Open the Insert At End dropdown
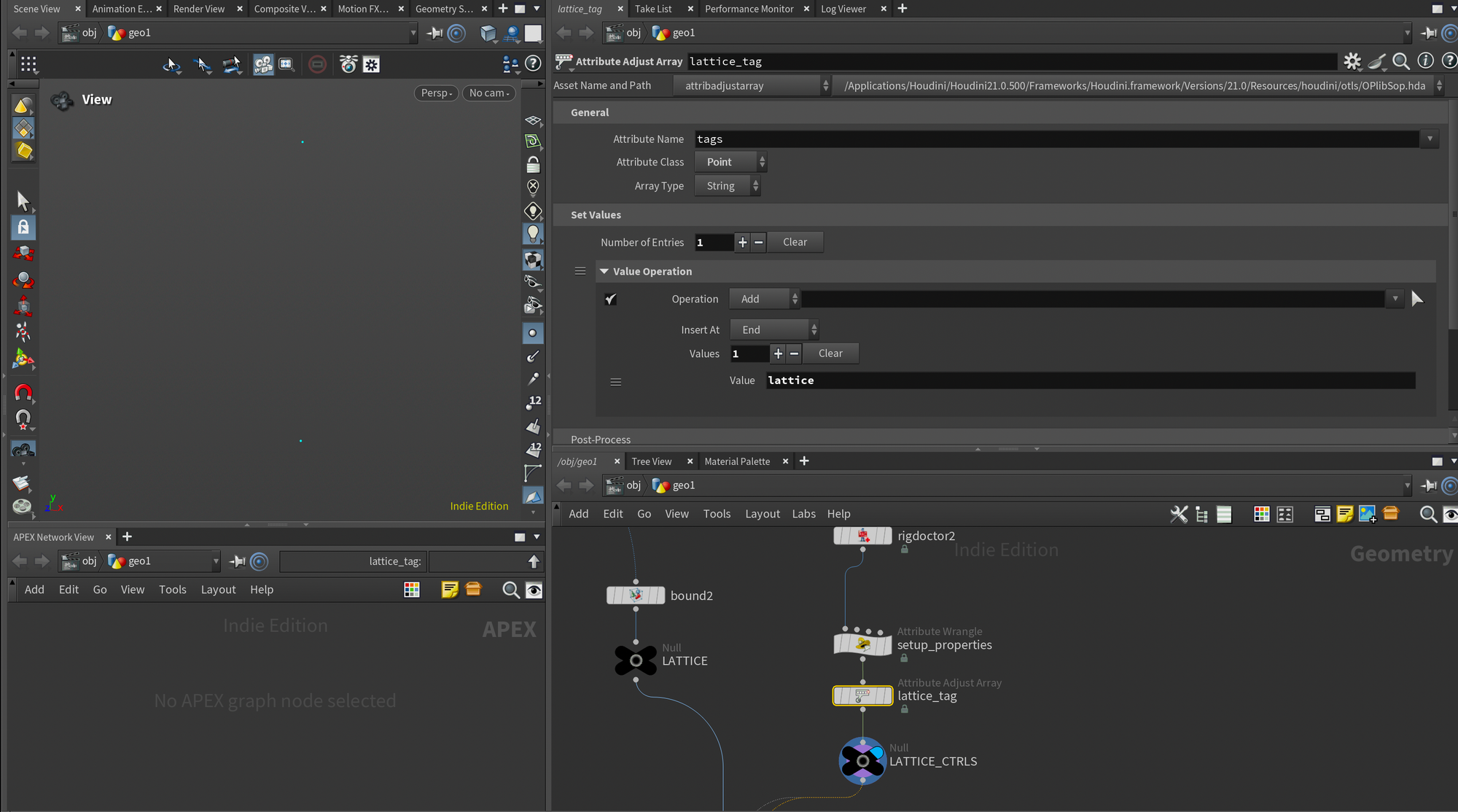 [x=774, y=329]
